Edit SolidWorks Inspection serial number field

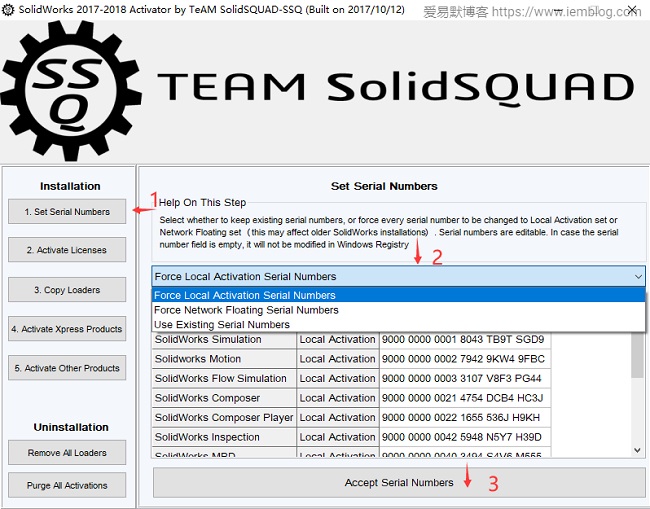click(465, 437)
